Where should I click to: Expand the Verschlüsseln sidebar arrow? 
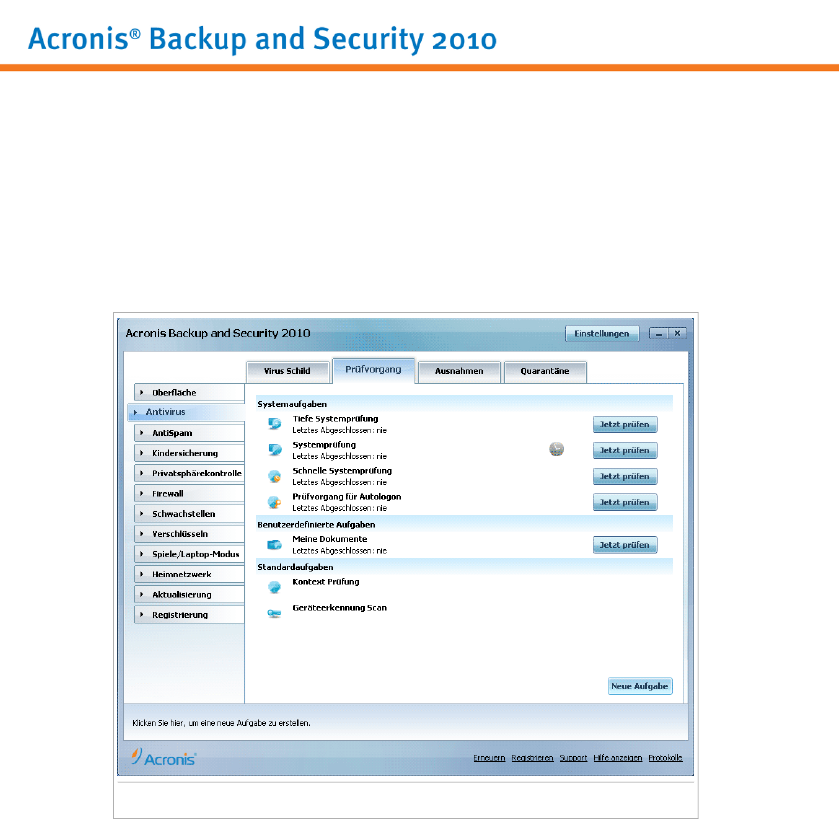pos(142,533)
